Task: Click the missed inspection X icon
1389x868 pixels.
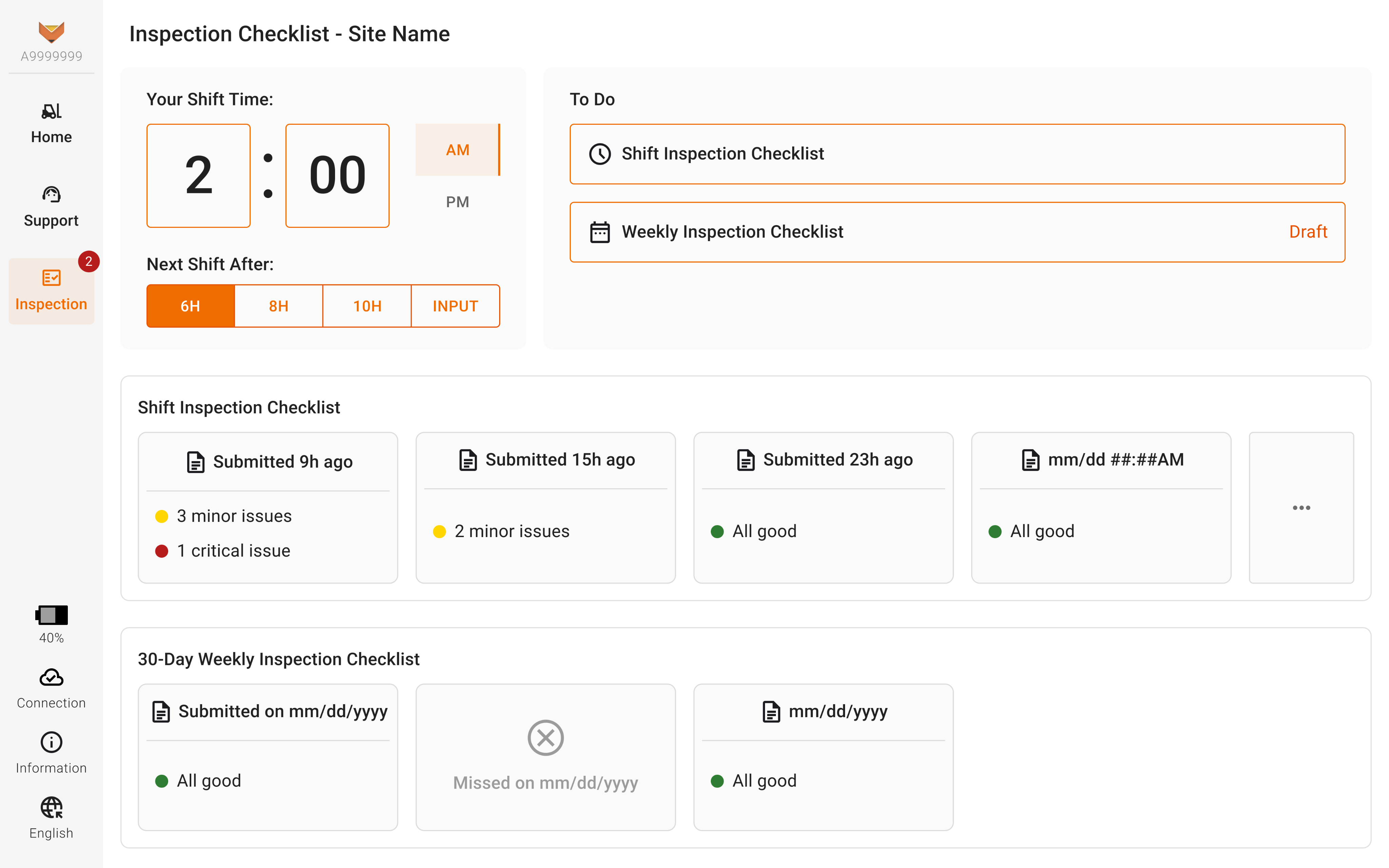Action: click(545, 738)
